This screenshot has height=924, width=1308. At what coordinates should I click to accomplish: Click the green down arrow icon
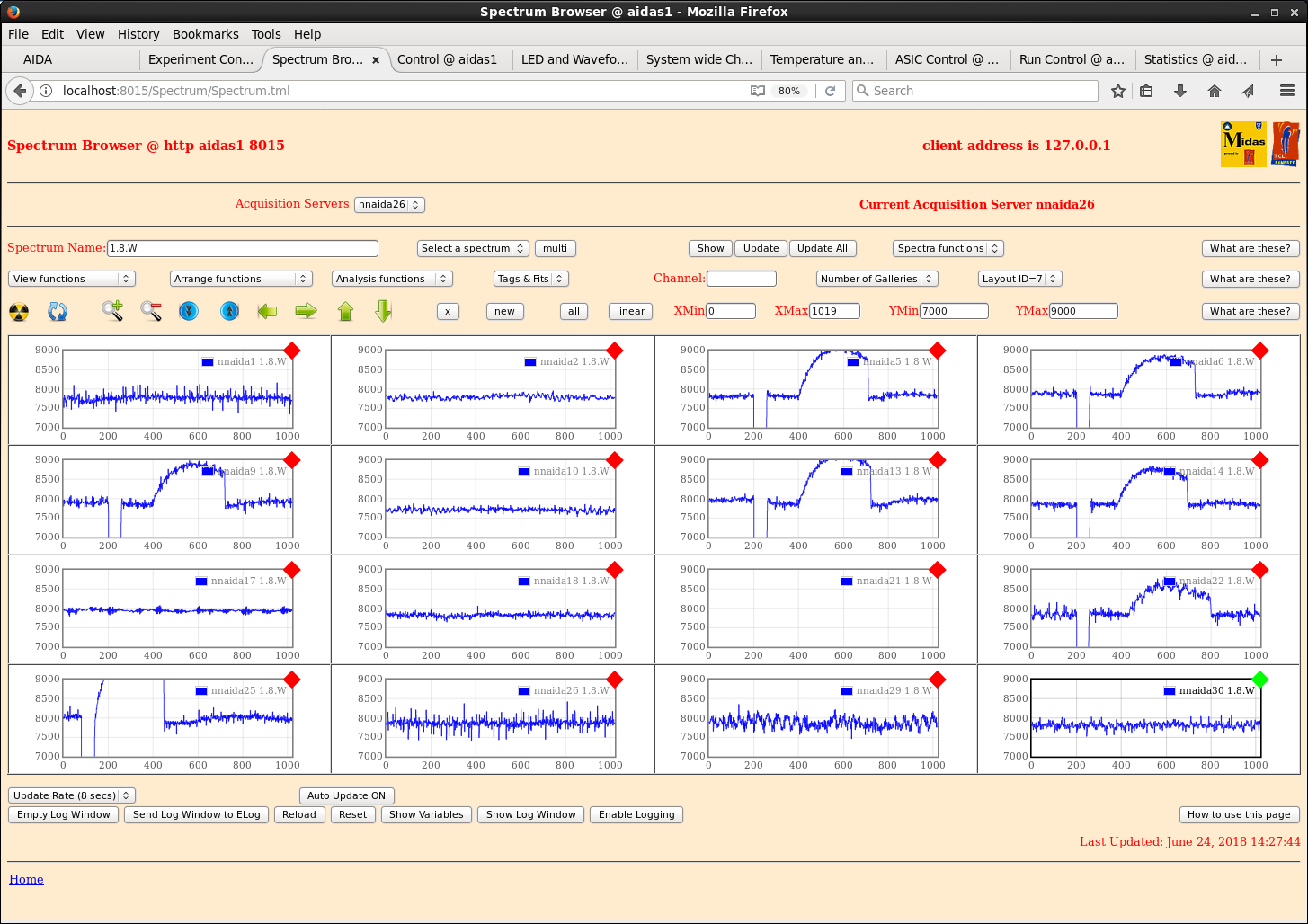coord(384,311)
